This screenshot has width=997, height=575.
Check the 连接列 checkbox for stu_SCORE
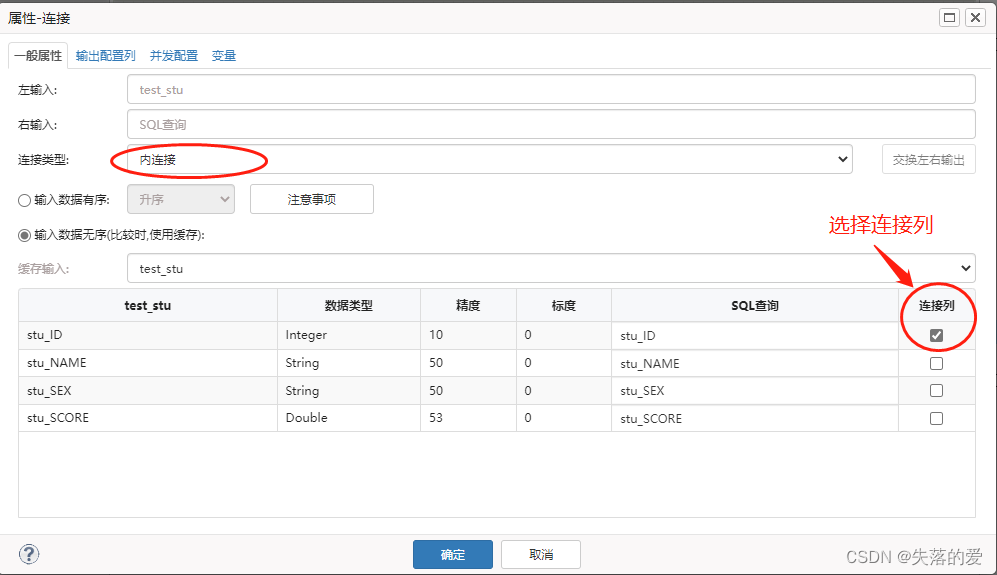936,419
